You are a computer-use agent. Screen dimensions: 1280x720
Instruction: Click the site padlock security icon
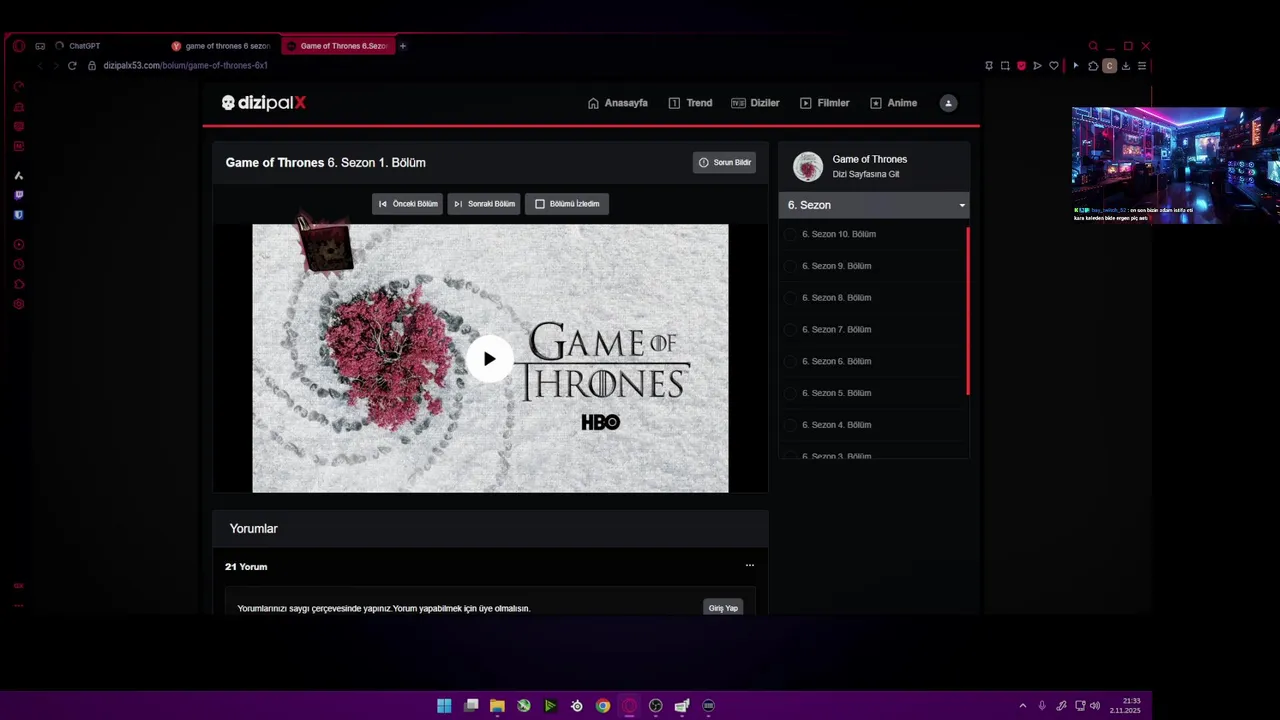(x=92, y=66)
